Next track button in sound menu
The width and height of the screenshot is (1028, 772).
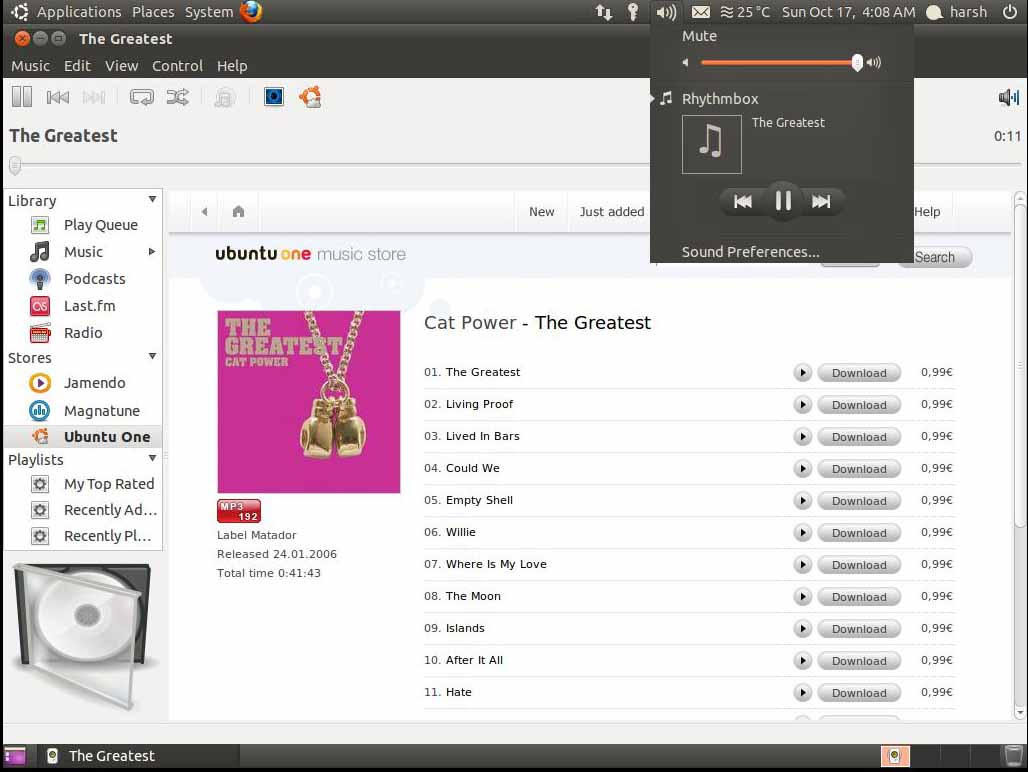[x=821, y=201]
